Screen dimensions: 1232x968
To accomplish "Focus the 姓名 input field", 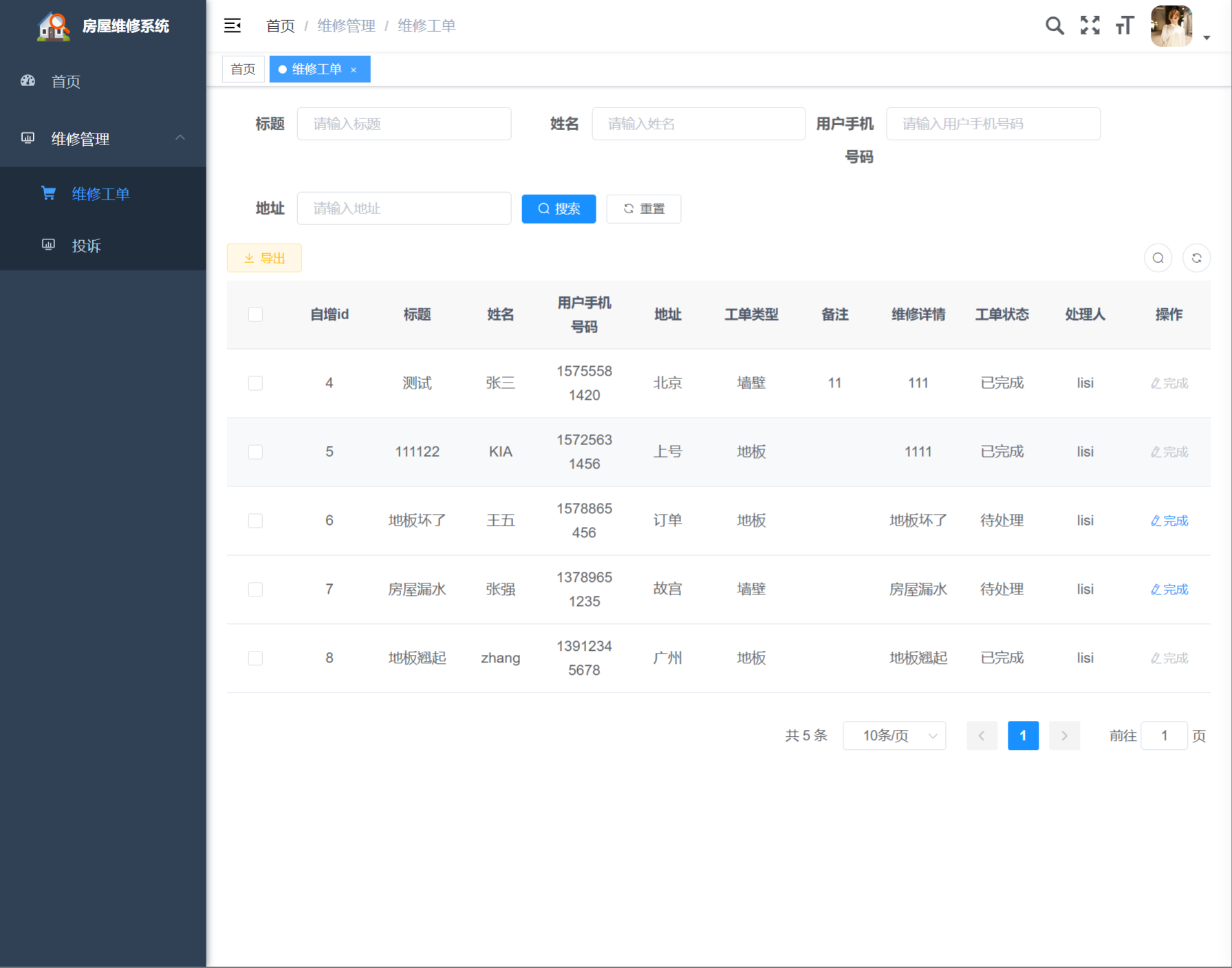I will click(699, 124).
